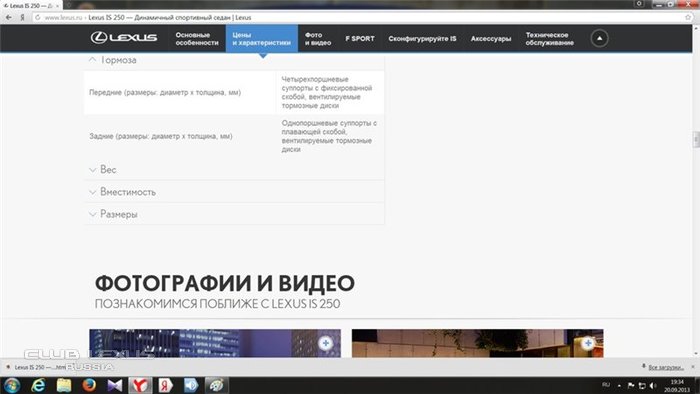
Task: Click the volume icon in system tray
Action: (x=653, y=386)
